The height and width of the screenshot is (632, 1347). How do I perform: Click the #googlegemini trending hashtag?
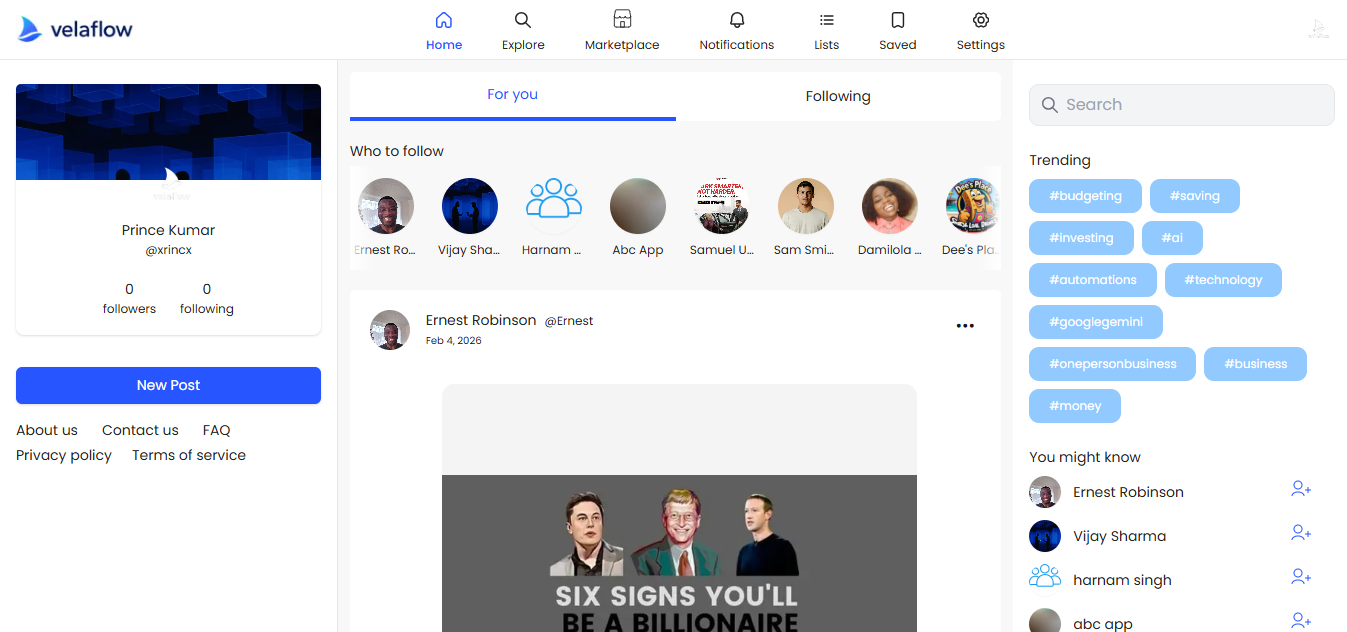click(1097, 322)
